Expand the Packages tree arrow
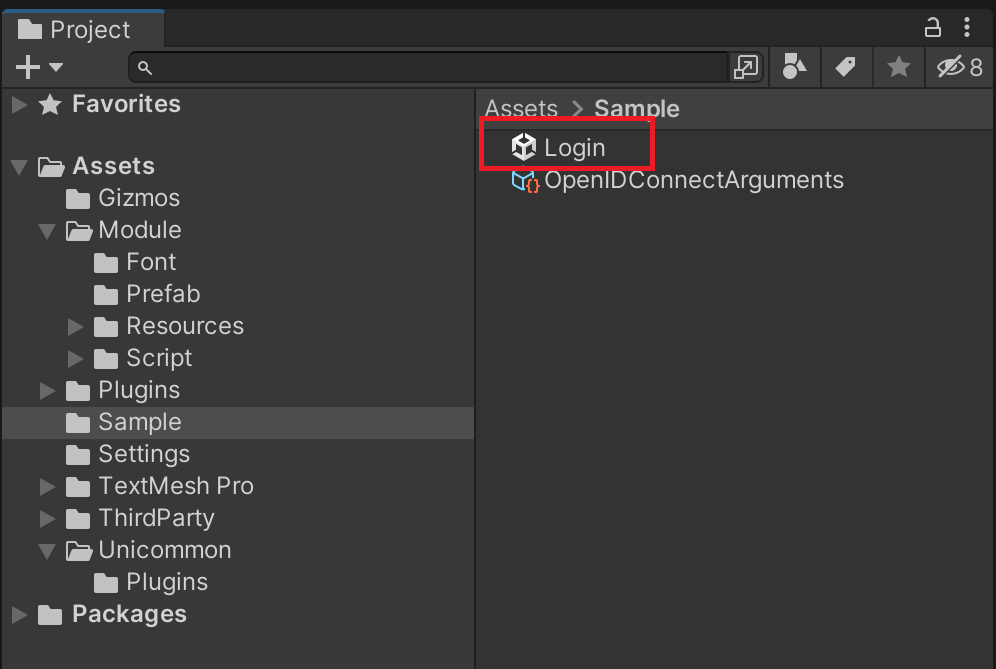The height and width of the screenshot is (669, 996). [x=19, y=614]
